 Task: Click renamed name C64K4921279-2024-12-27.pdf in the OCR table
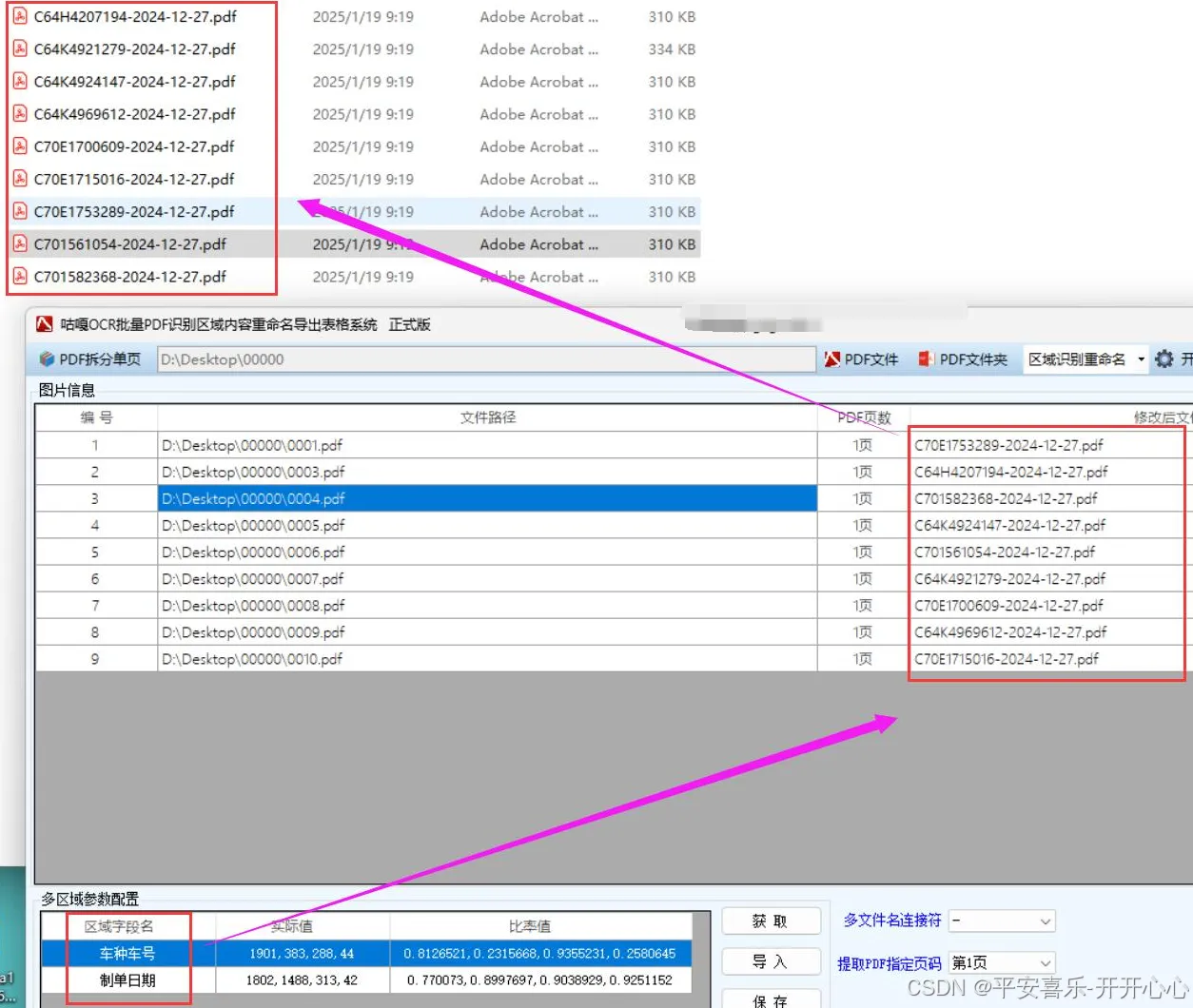[1009, 578]
